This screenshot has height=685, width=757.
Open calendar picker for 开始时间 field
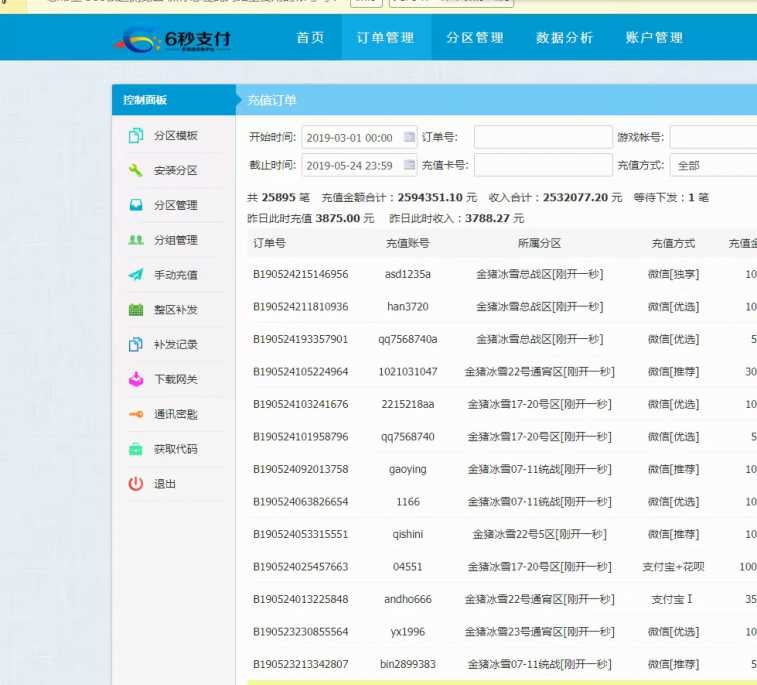pos(409,138)
